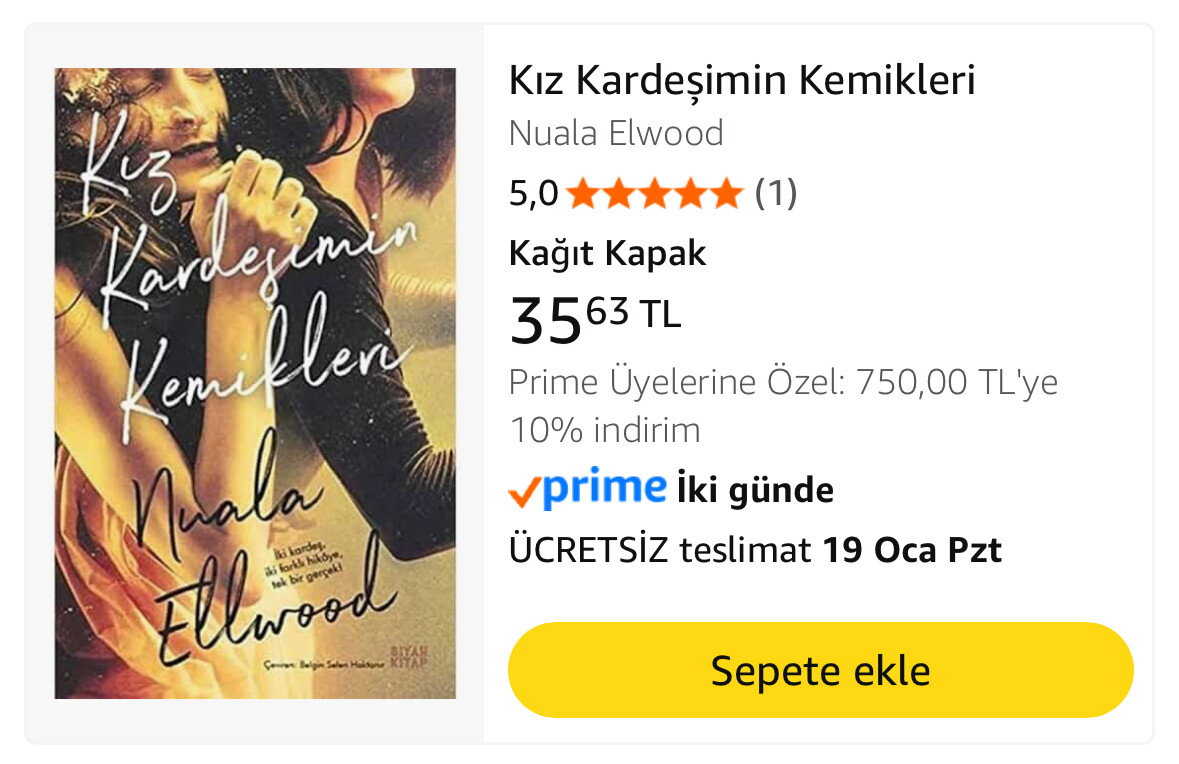This screenshot has width=1179, height=764.
Task: Click the blue prime logo text
Action: (604, 487)
